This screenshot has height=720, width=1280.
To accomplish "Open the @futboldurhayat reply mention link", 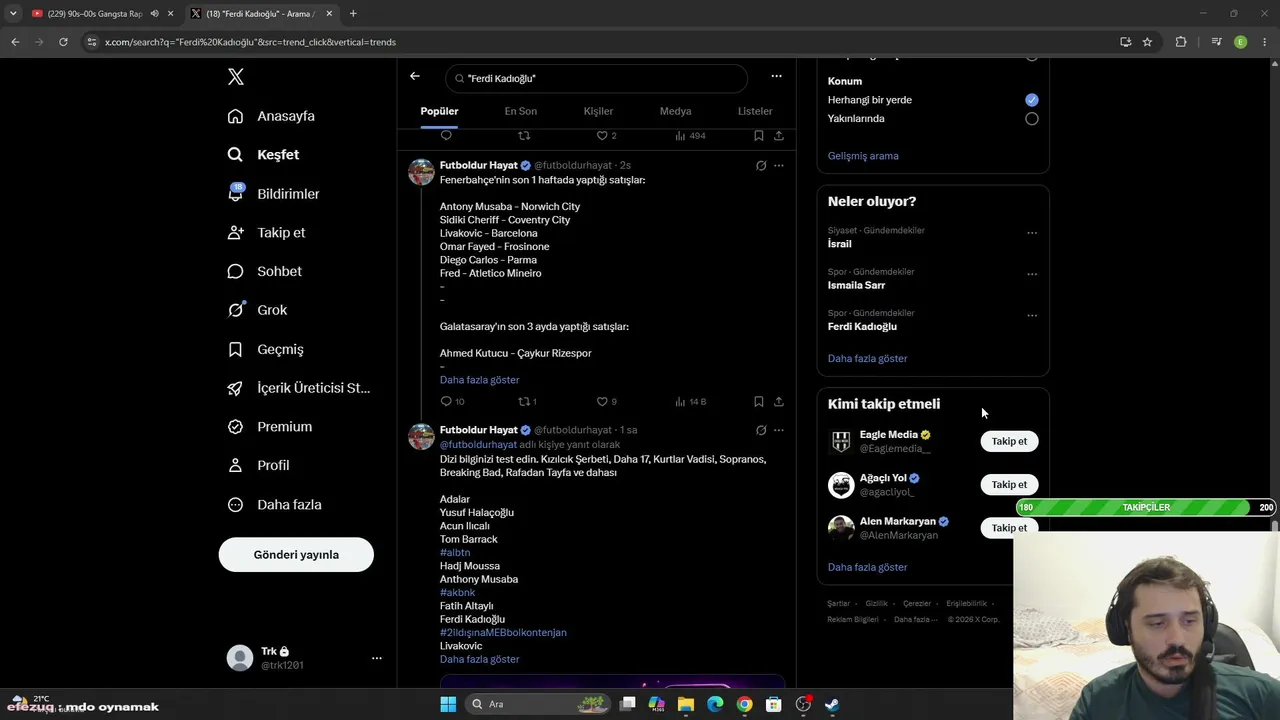I will coord(478,445).
